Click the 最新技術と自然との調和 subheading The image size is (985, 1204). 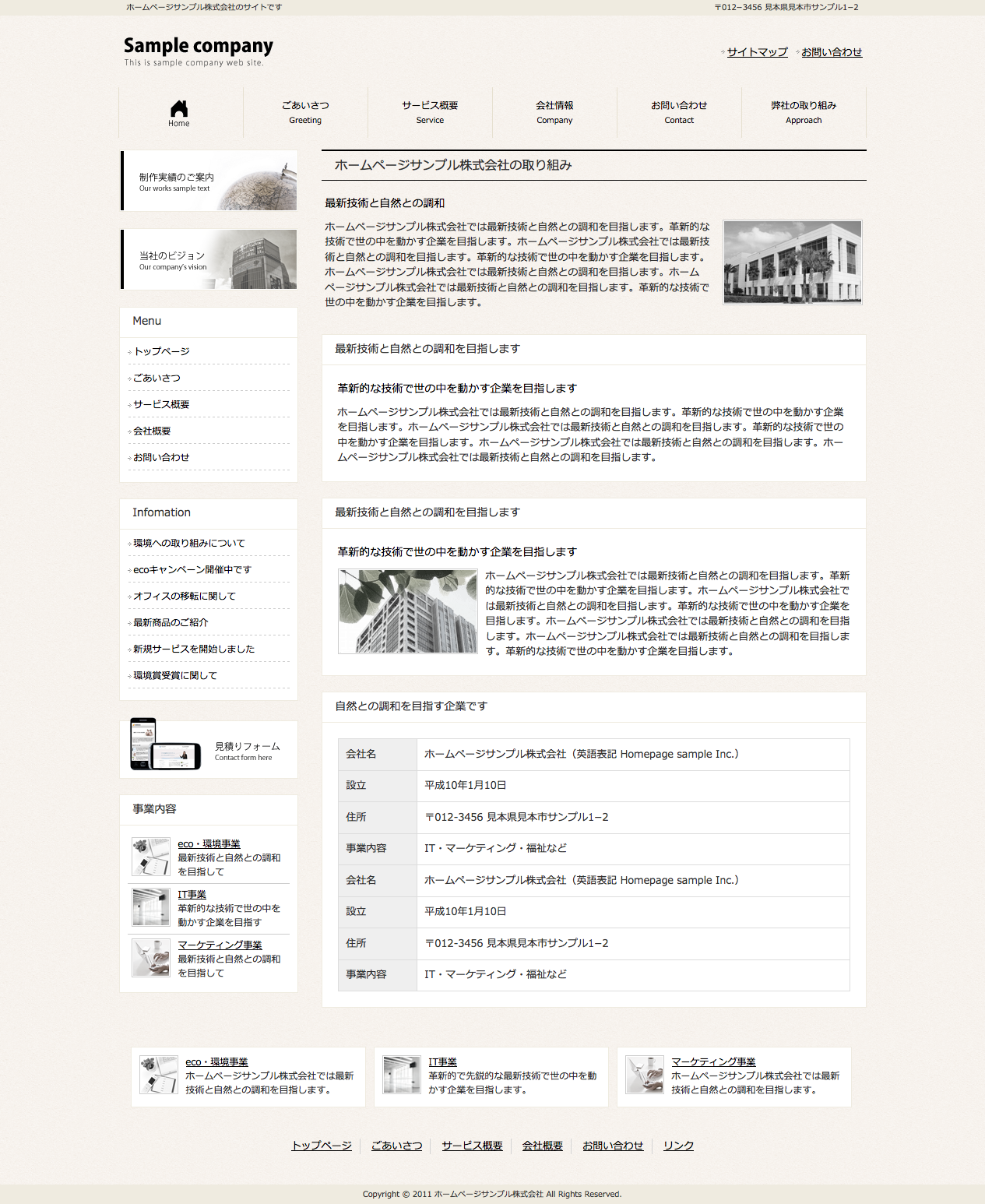pyautogui.click(x=385, y=203)
